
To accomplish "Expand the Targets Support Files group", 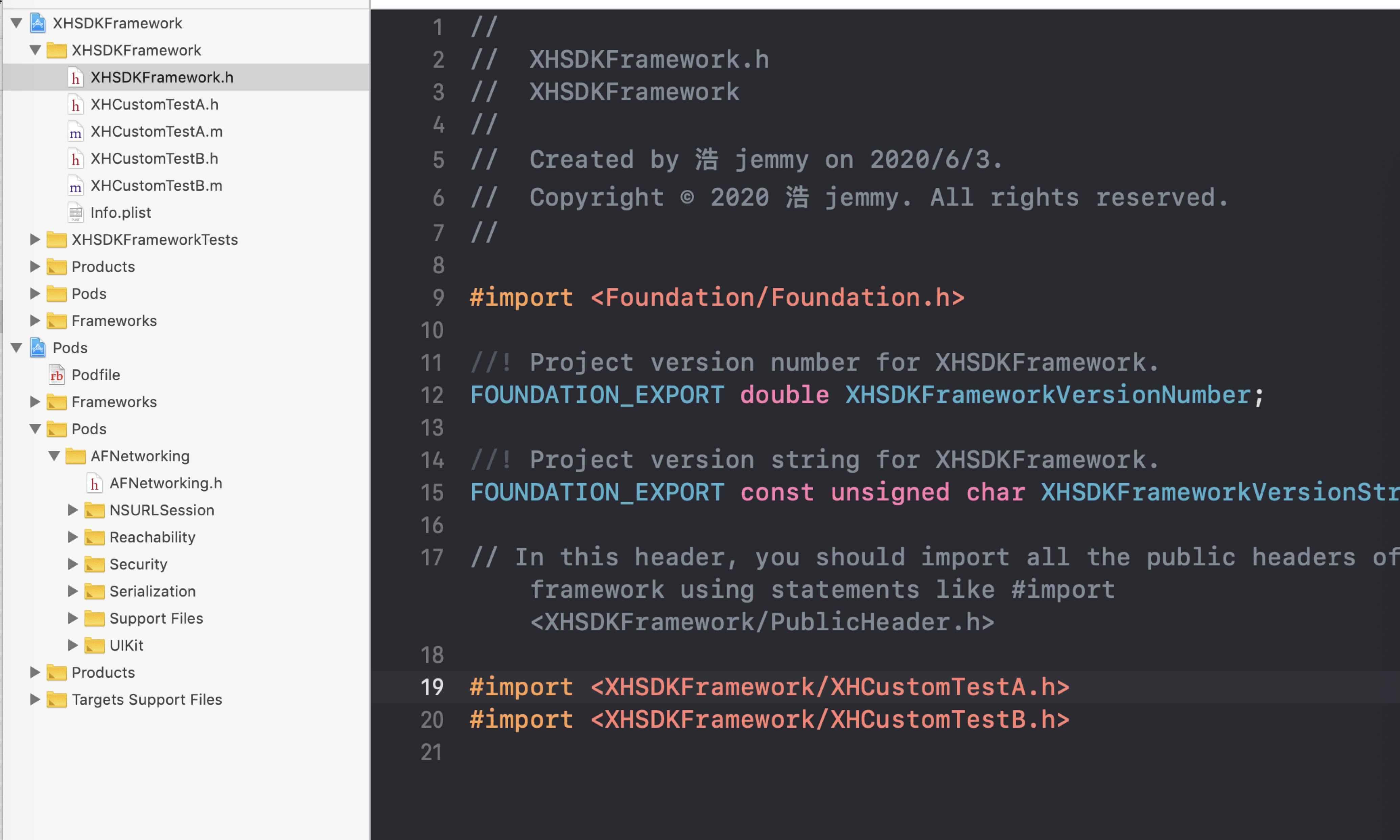I will point(35,699).
